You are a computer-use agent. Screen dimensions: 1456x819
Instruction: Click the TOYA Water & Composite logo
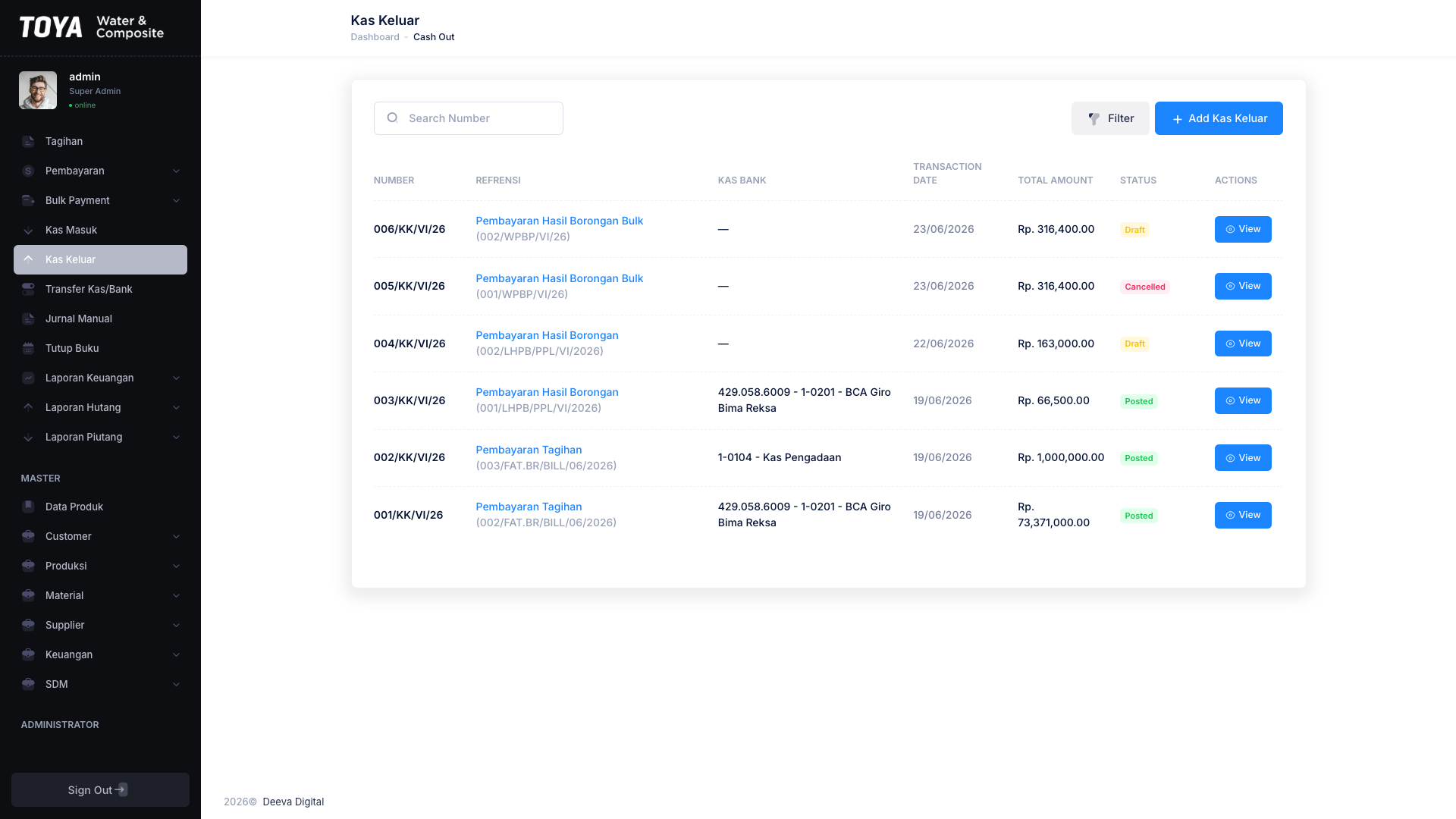click(92, 27)
